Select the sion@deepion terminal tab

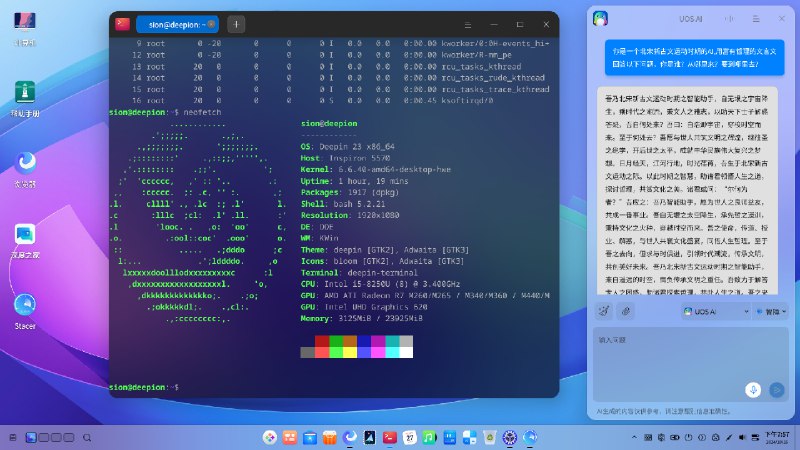[x=177, y=24]
